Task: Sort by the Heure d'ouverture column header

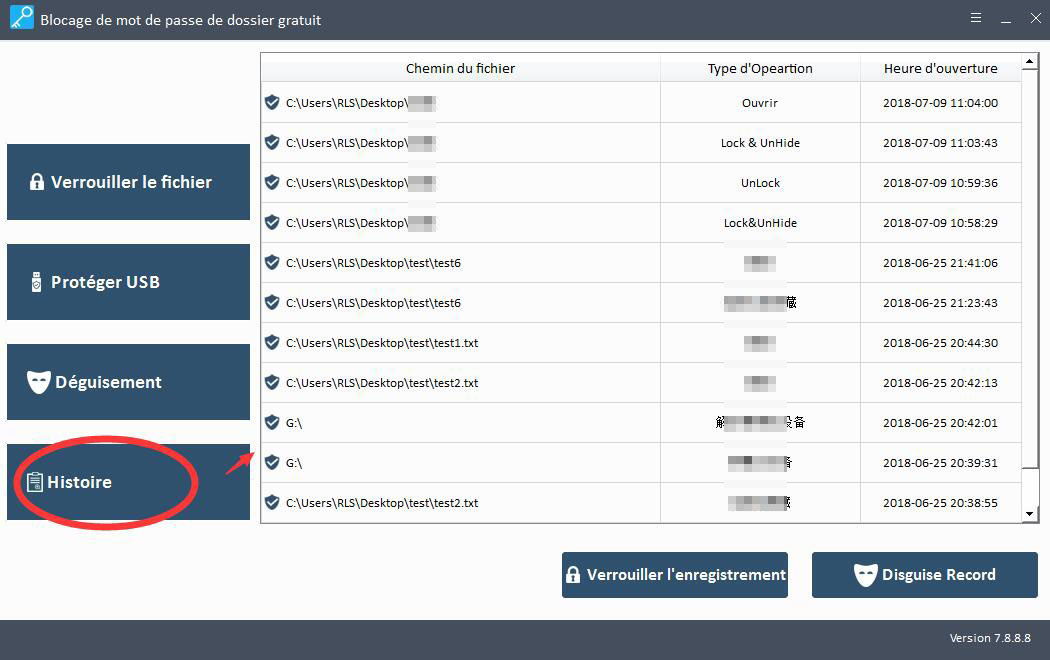Action: 940,68
